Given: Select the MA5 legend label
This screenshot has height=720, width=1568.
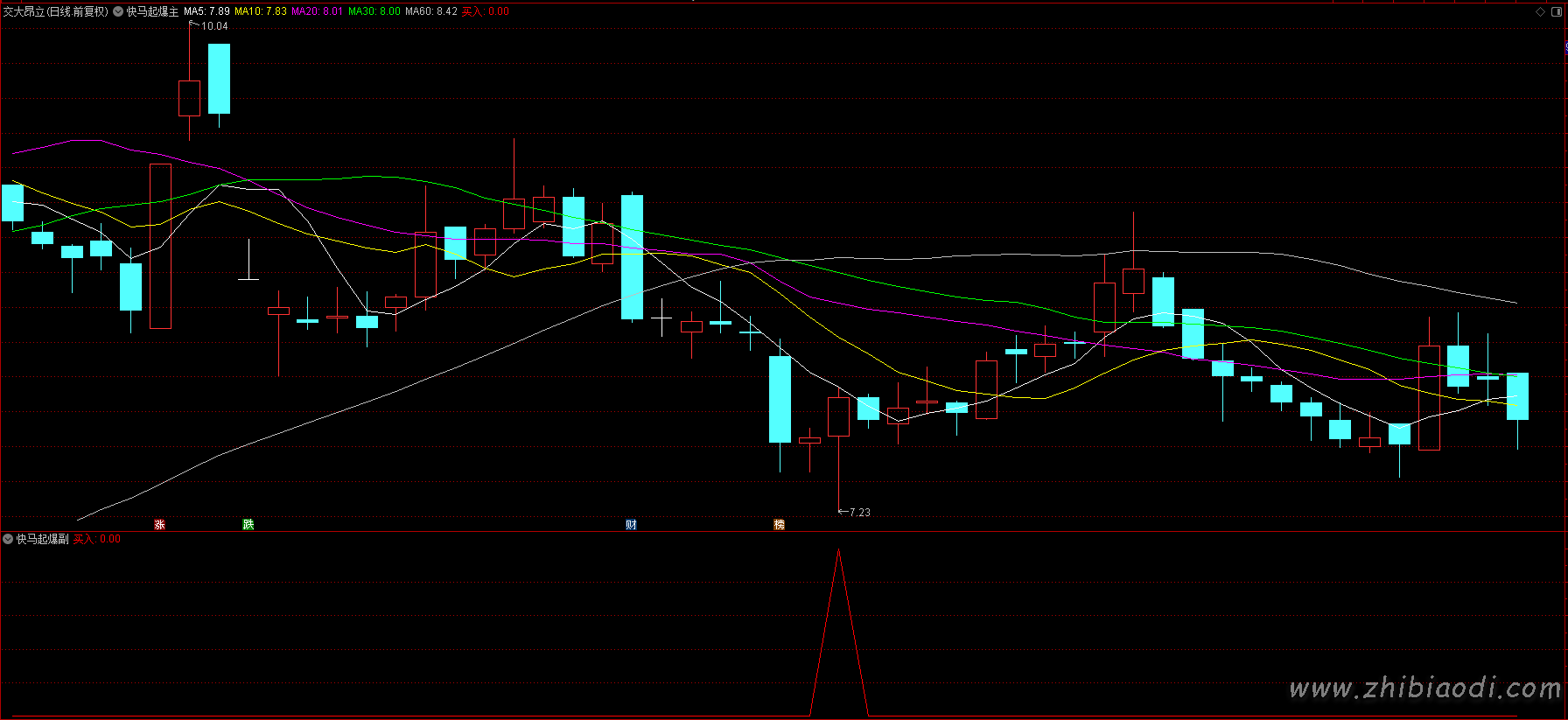Looking at the screenshot, I should click(206, 11).
